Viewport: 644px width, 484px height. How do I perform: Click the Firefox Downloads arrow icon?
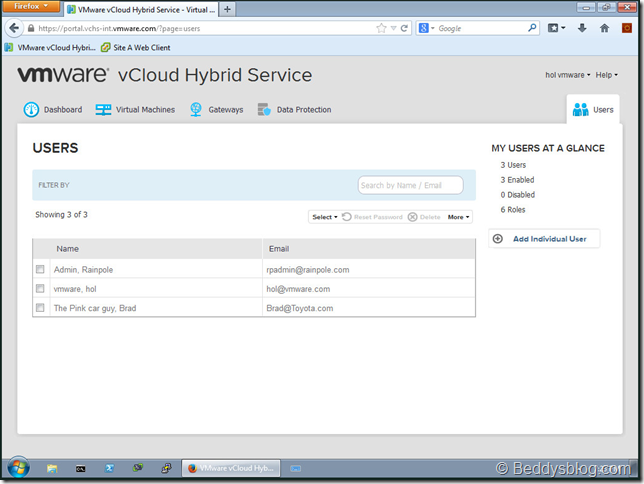[x=582, y=29]
